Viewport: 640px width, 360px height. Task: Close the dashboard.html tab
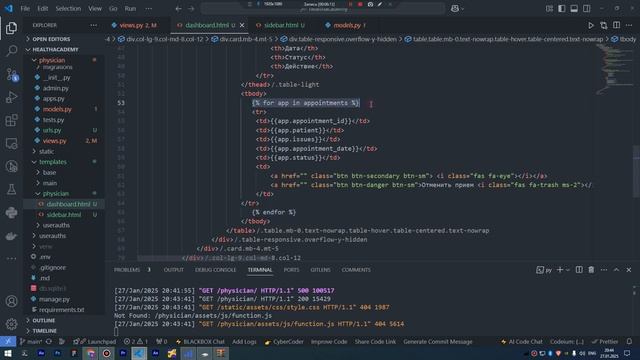242,25
